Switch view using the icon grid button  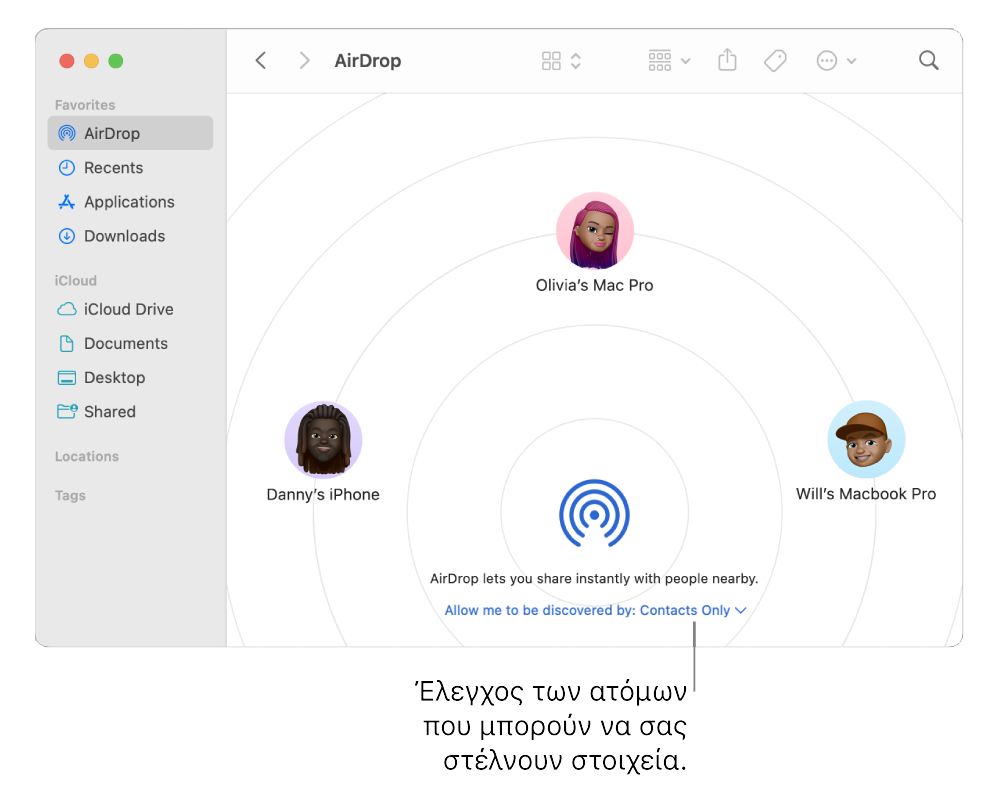[551, 61]
